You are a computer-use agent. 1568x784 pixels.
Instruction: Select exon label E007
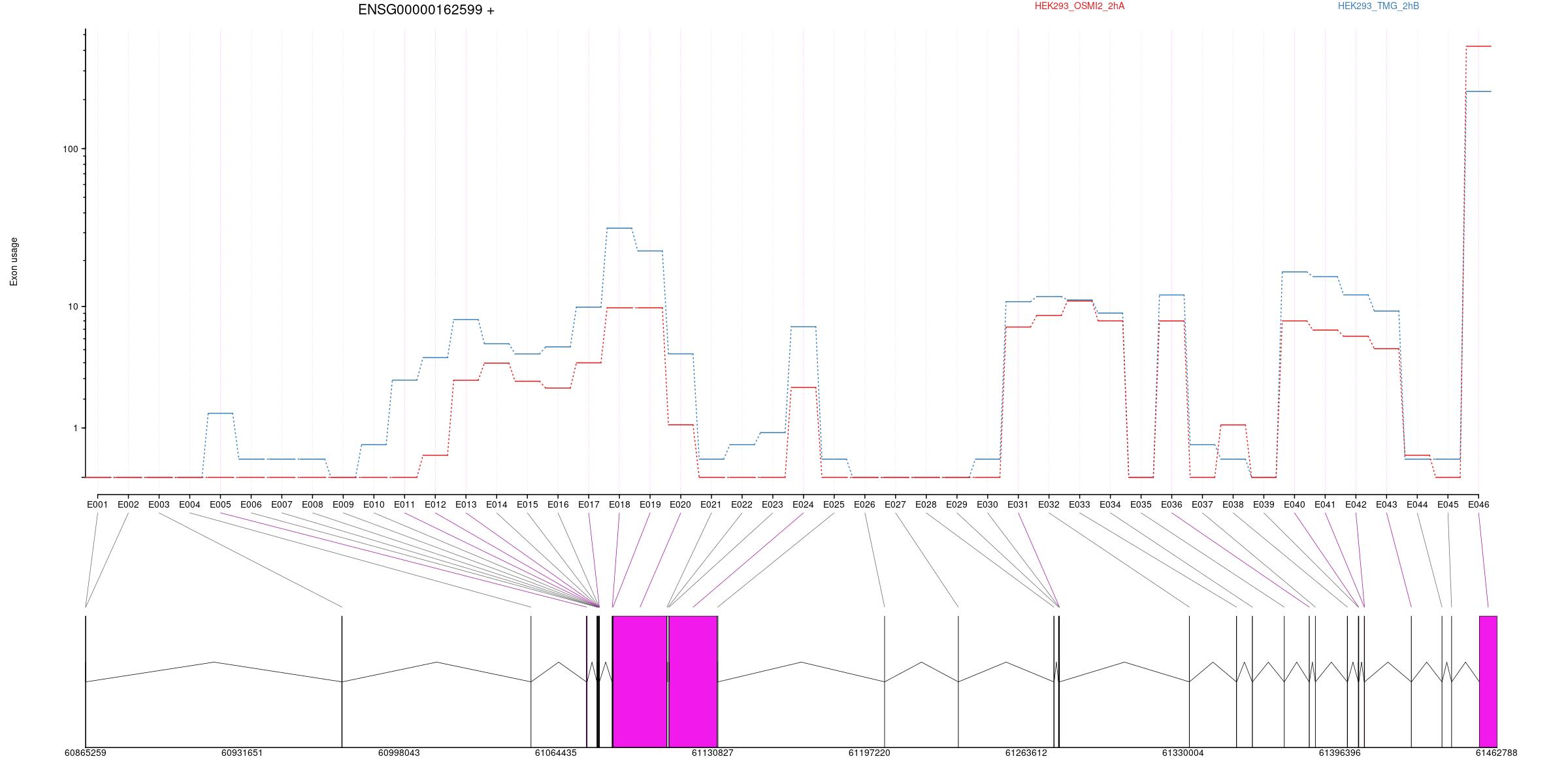282,504
